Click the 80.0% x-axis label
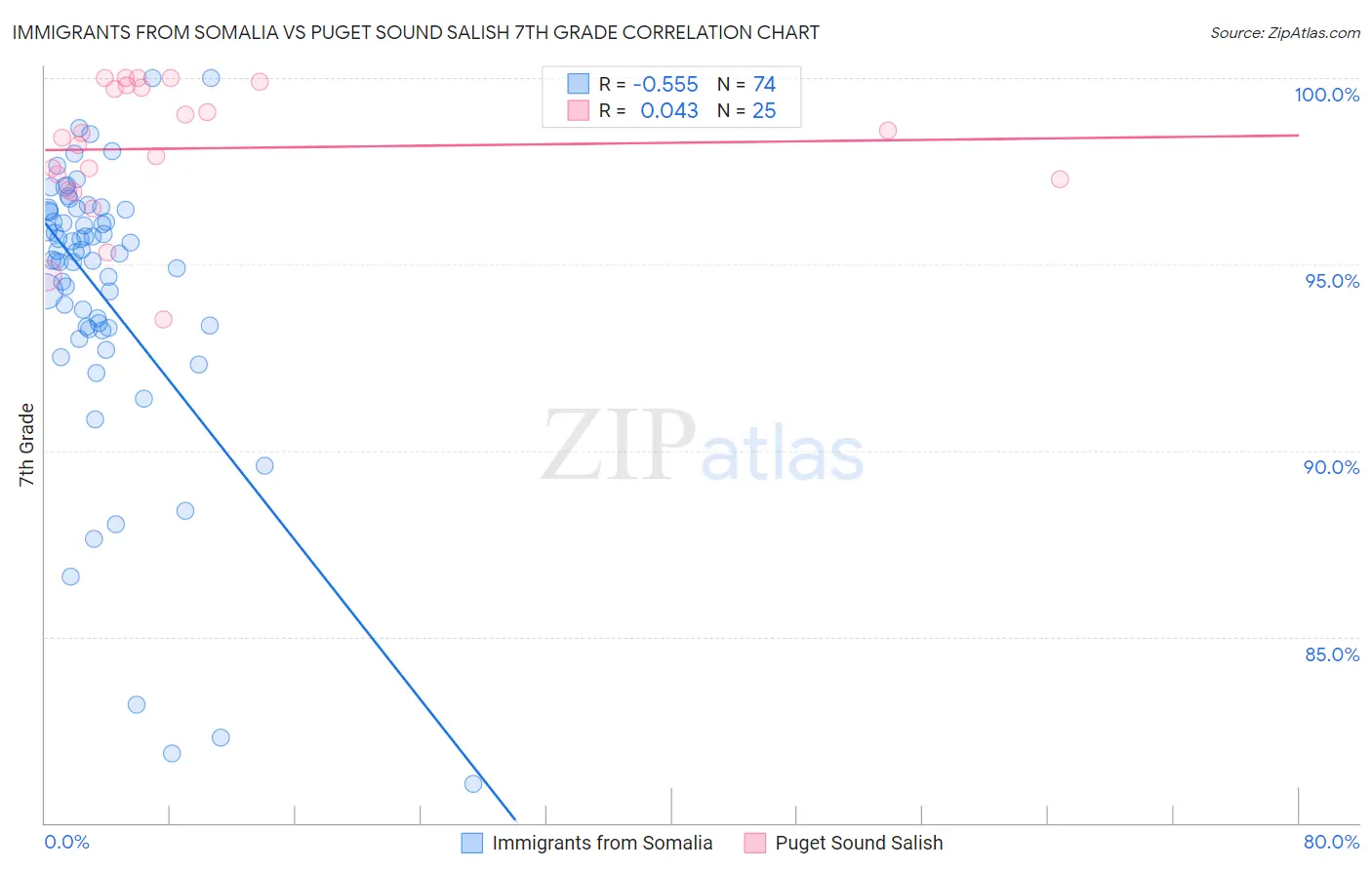1372x870 pixels. pos(1331,842)
